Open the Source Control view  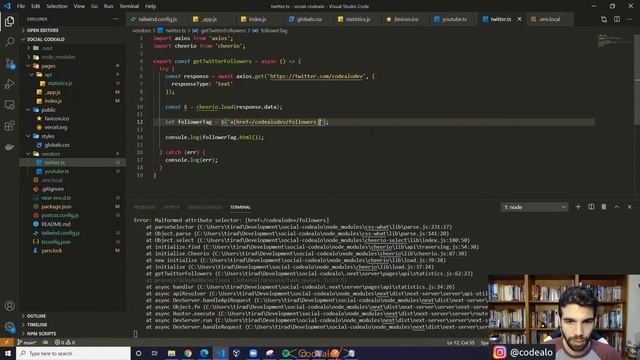click(x=9, y=63)
